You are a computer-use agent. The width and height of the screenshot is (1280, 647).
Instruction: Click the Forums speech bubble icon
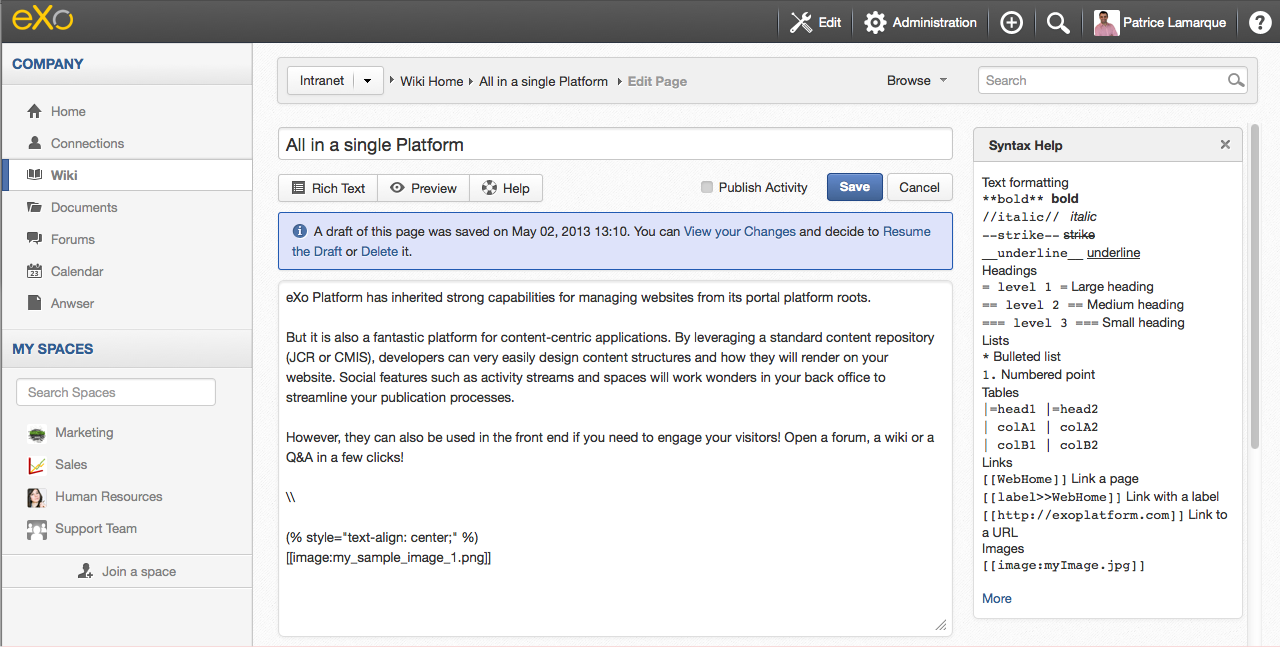(35, 239)
